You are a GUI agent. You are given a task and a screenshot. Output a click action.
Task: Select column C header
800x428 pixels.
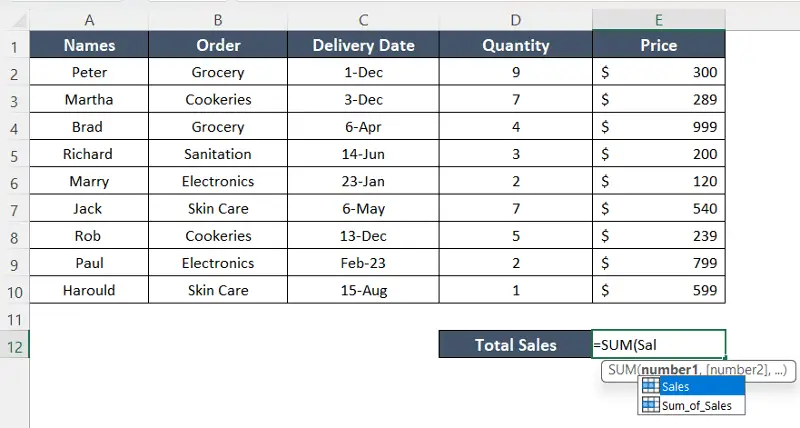click(x=363, y=19)
